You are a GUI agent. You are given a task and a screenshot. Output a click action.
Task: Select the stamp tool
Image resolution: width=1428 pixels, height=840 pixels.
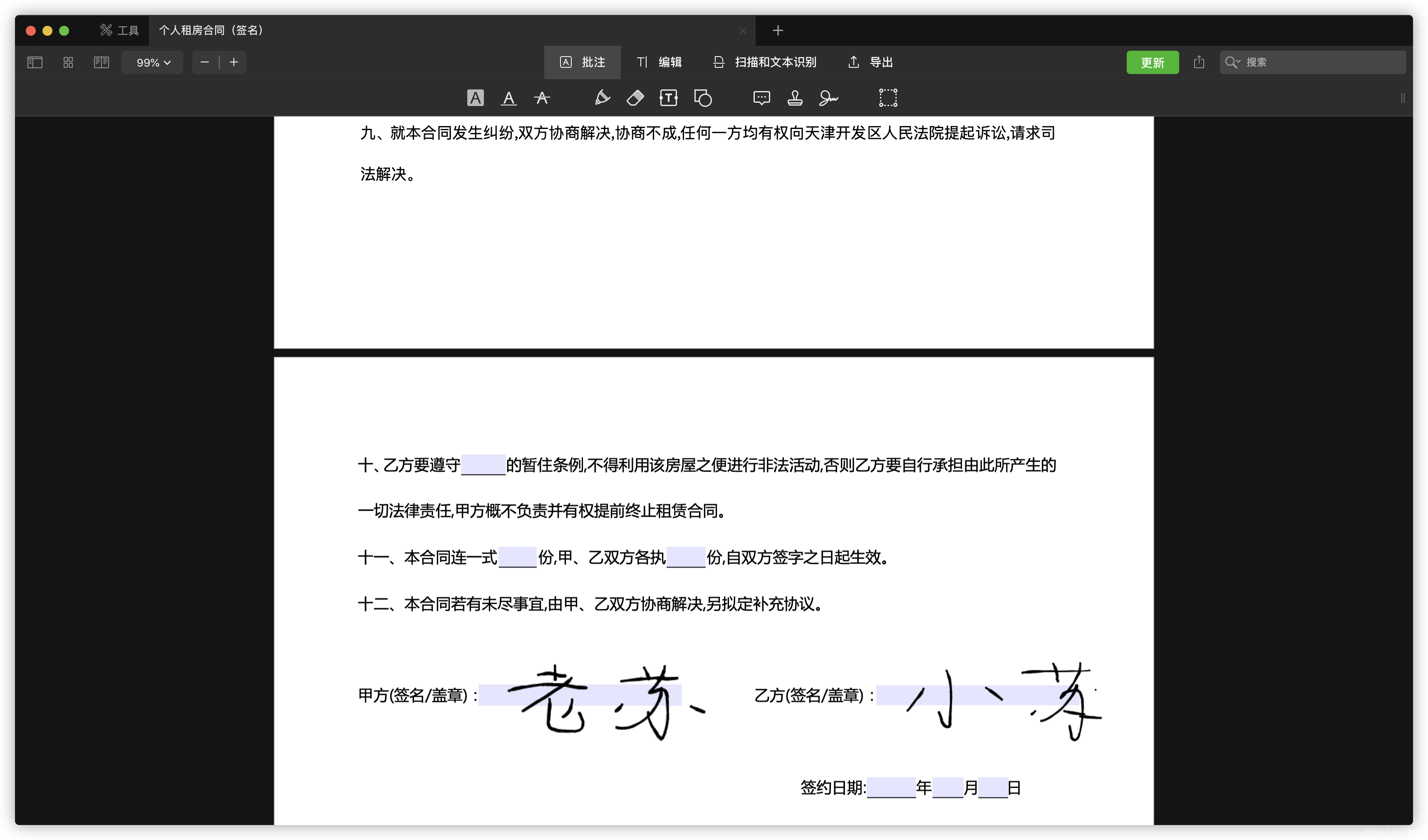point(794,98)
